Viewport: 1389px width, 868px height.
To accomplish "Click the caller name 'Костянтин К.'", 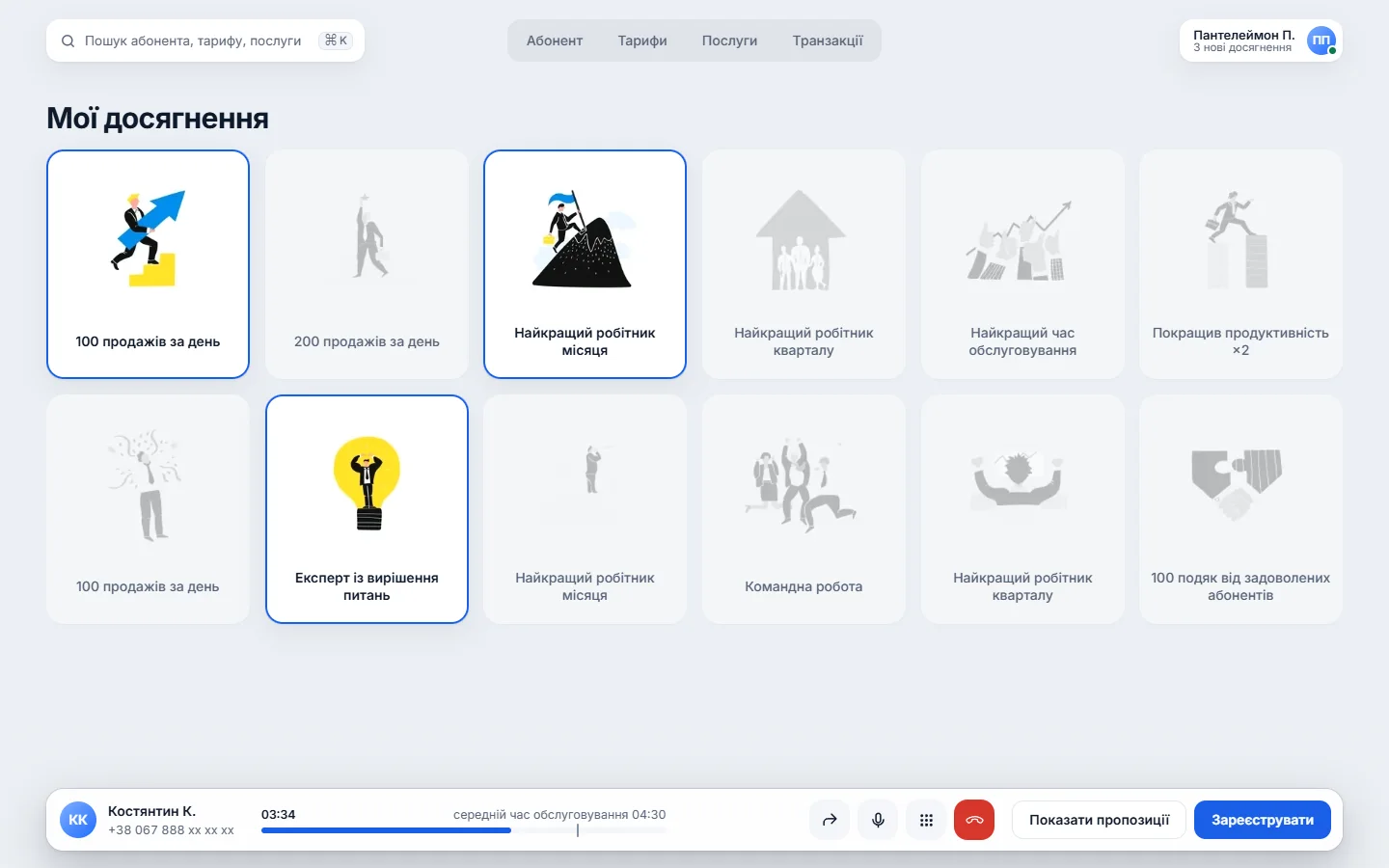I will click(151, 811).
